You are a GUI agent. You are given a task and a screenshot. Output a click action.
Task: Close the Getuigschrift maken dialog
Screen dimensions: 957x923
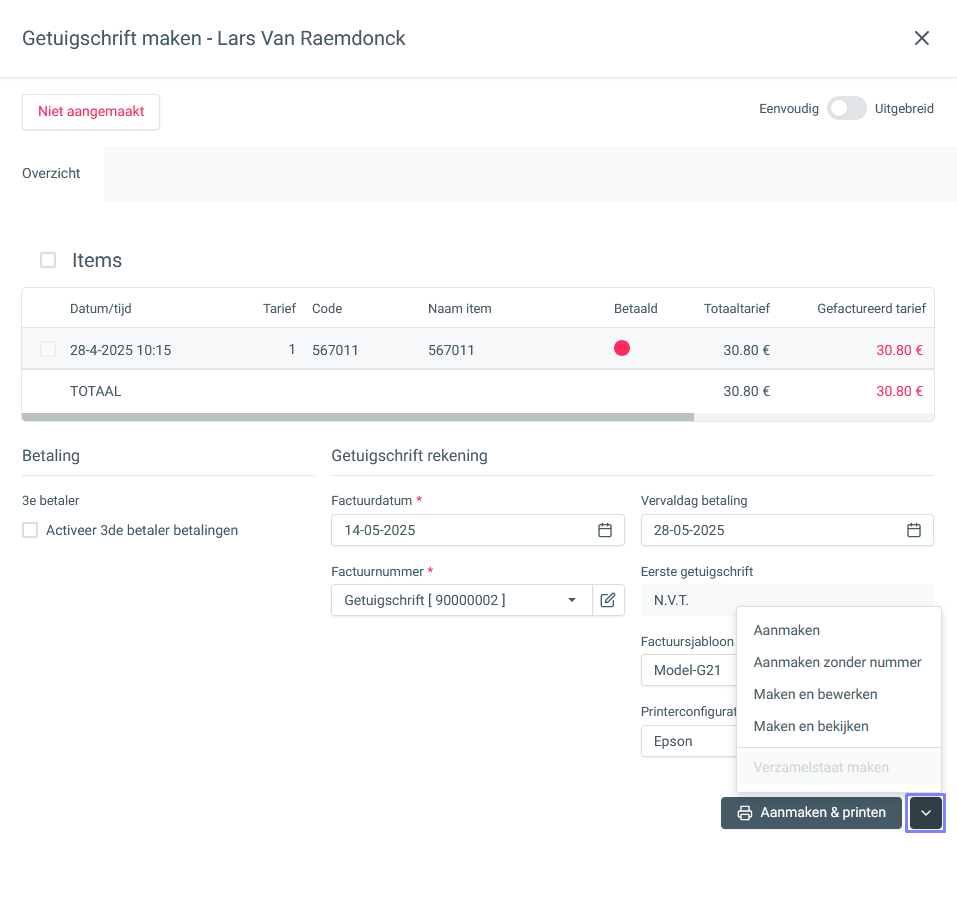pyautogui.click(x=922, y=38)
